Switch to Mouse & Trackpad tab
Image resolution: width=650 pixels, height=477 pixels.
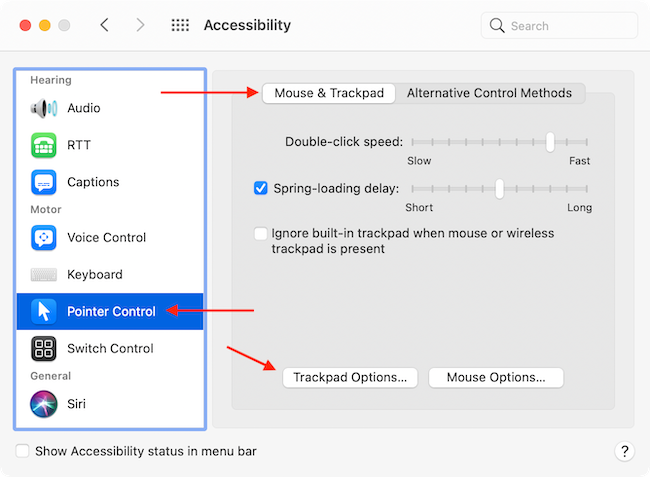click(x=329, y=93)
